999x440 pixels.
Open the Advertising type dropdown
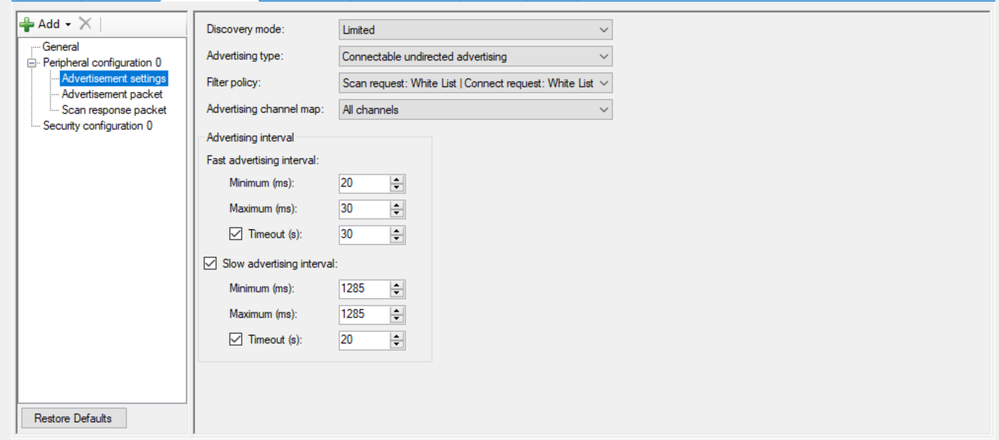[x=475, y=57]
